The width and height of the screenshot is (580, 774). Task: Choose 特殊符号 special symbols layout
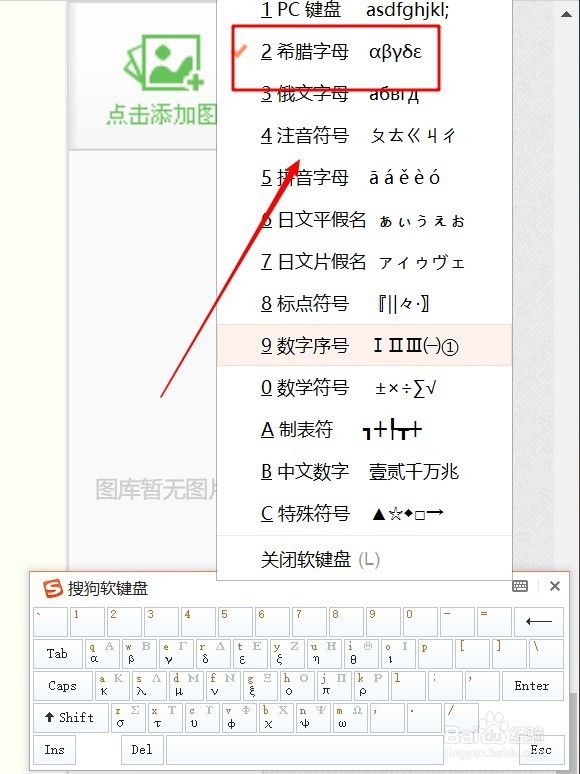point(364,514)
